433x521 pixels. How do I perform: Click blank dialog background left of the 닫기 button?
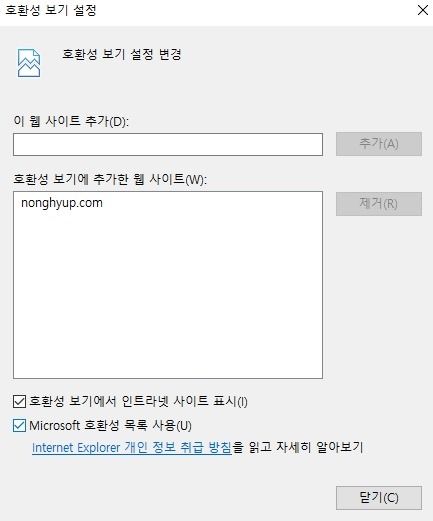(167, 498)
